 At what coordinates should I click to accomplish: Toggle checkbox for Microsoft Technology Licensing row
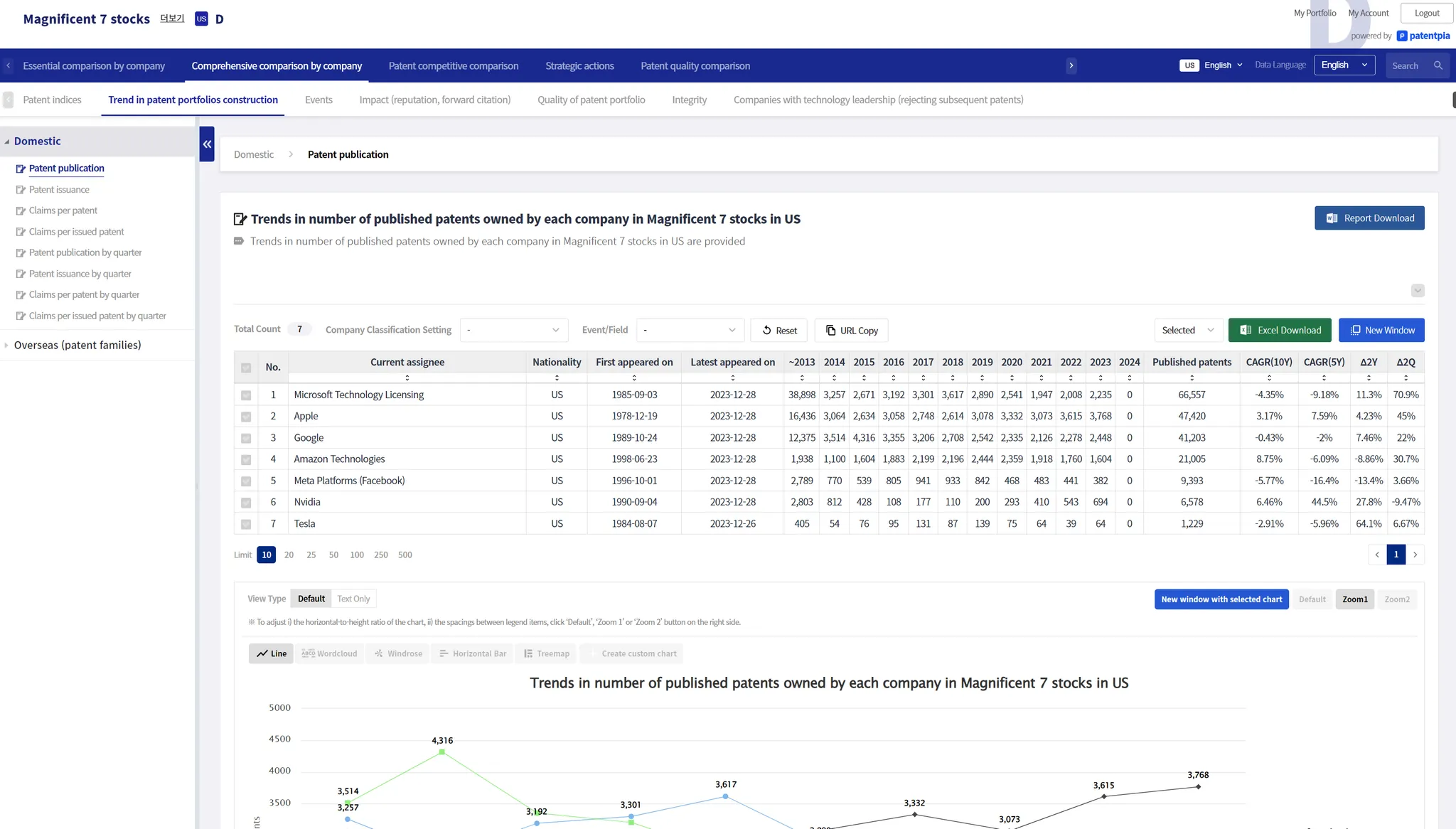point(246,395)
